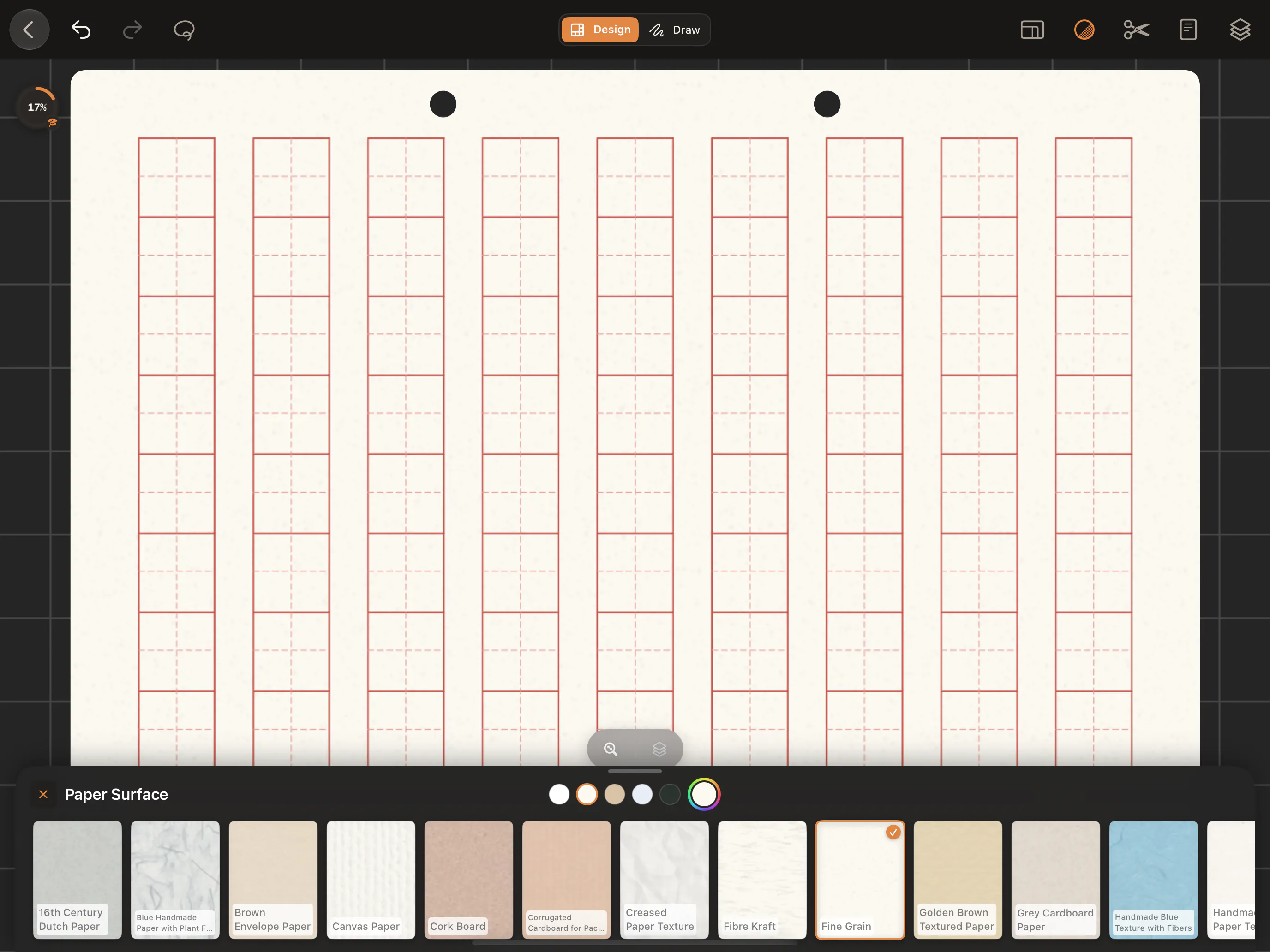Redo the last action
The height and width of the screenshot is (952, 1270).
tap(132, 29)
